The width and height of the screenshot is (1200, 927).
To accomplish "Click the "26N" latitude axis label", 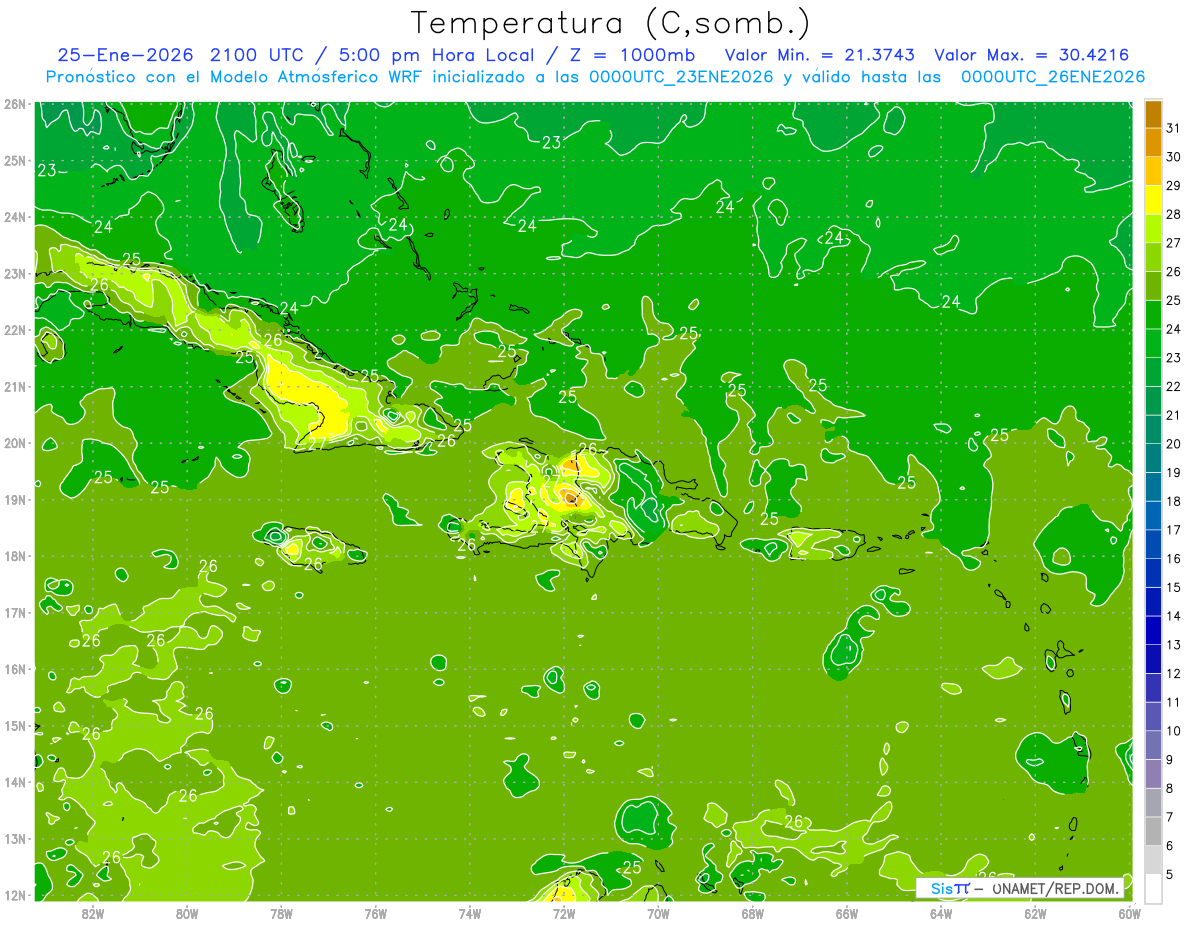I will (x=15, y=104).
